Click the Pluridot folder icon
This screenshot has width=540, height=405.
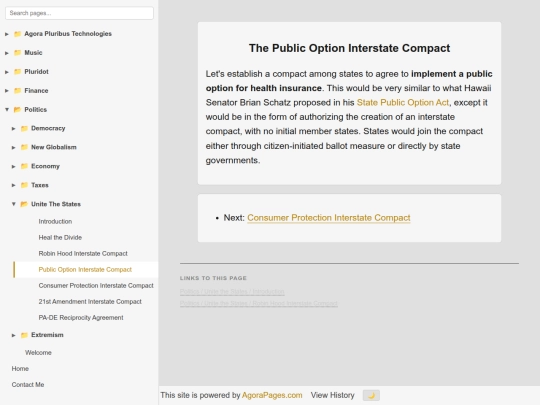[17, 72]
